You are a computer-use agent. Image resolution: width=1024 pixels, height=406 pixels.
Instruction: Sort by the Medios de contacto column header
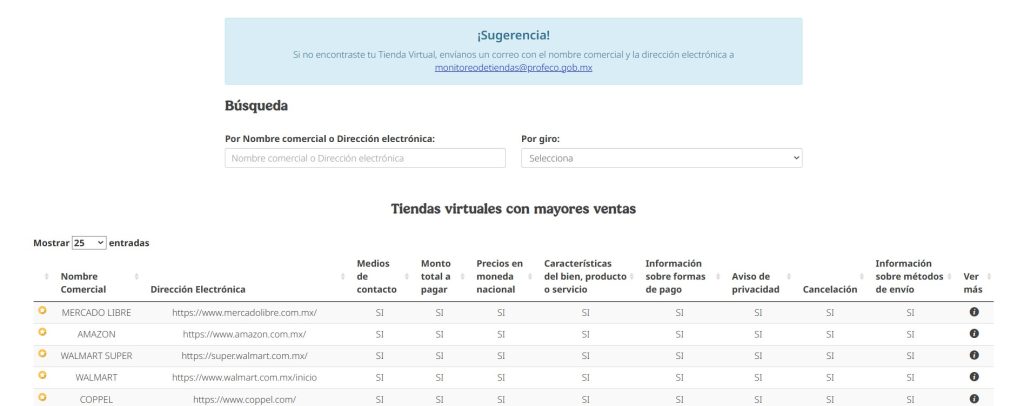click(x=376, y=276)
